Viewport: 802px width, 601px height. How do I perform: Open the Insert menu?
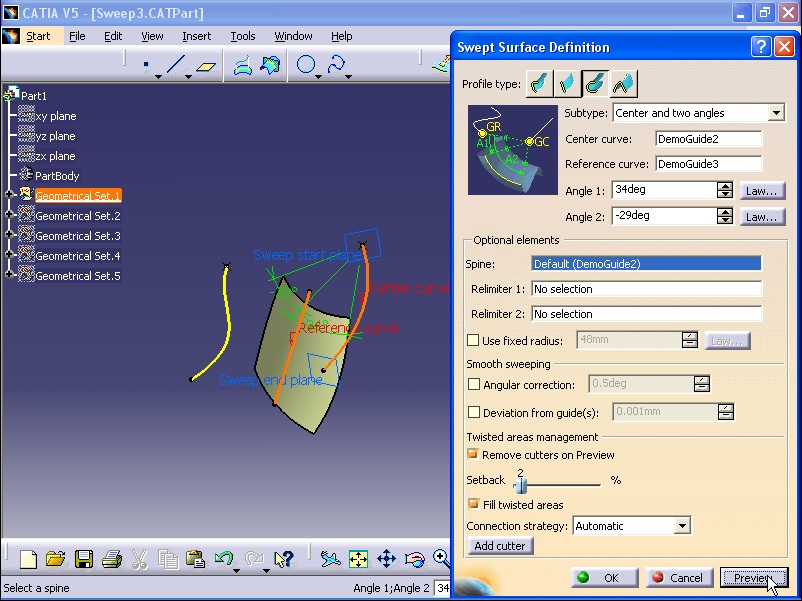point(196,35)
